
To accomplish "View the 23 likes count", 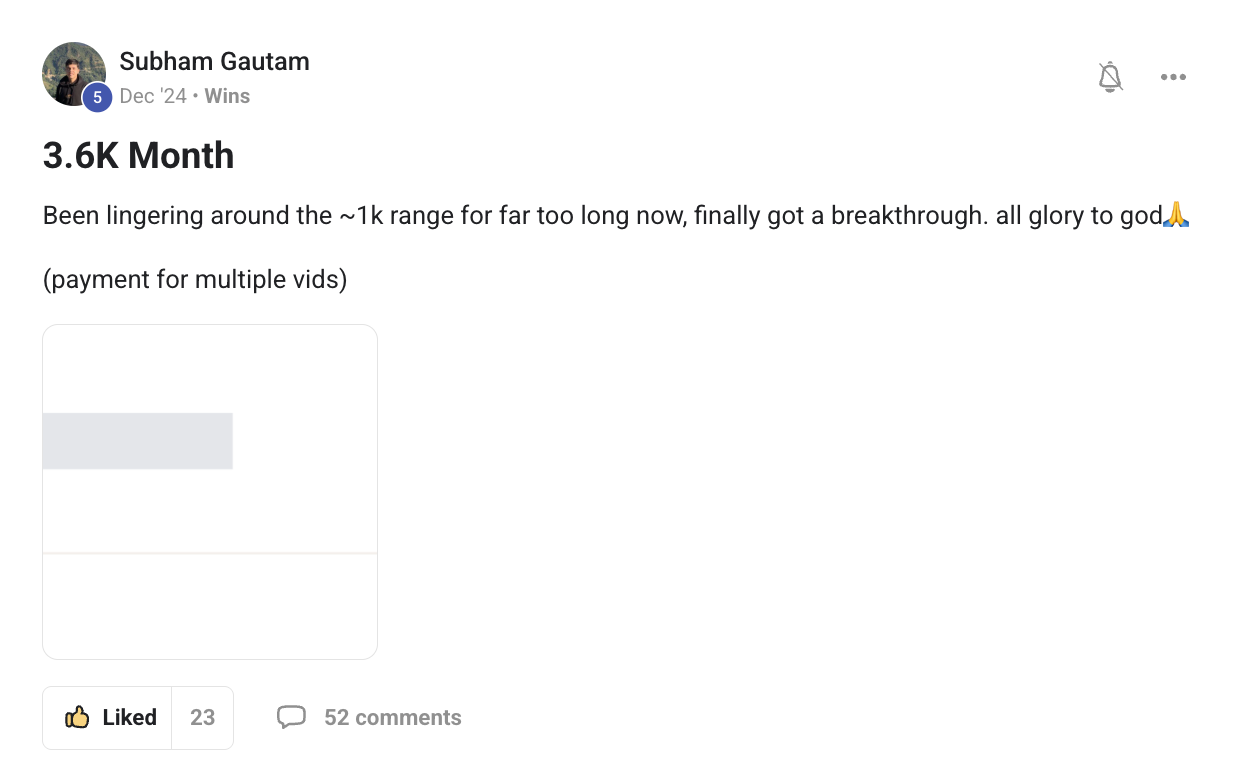I will [x=203, y=717].
